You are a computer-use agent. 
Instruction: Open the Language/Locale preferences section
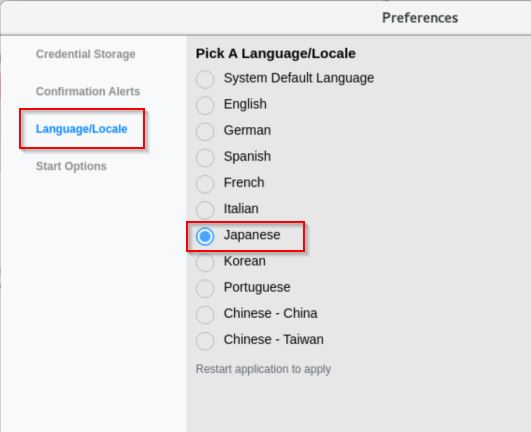pyautogui.click(x=82, y=129)
